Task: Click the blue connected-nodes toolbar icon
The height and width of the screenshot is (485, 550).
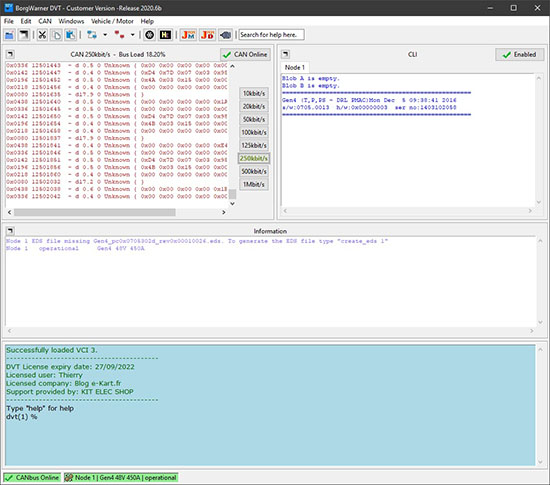Action: point(92,35)
